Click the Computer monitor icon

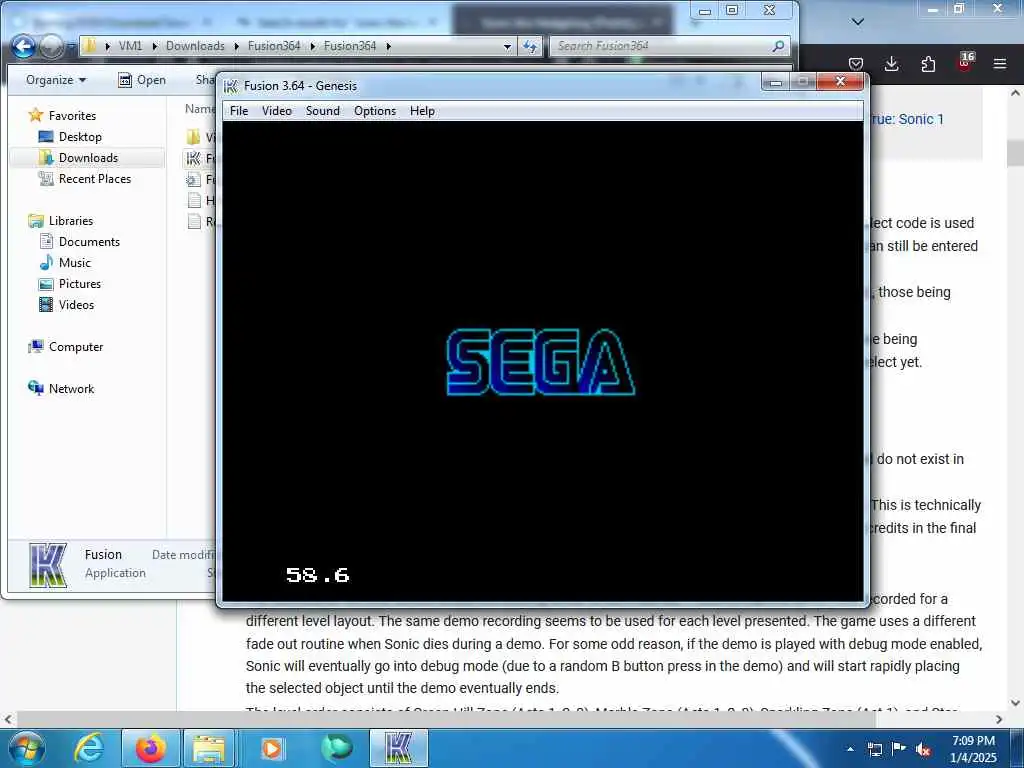tap(35, 347)
